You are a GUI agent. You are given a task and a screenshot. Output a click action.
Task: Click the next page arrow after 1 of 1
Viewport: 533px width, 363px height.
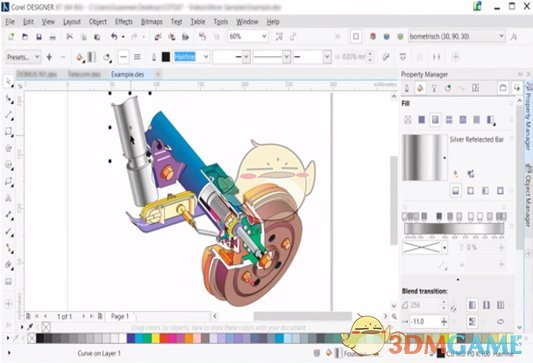pos(83,316)
